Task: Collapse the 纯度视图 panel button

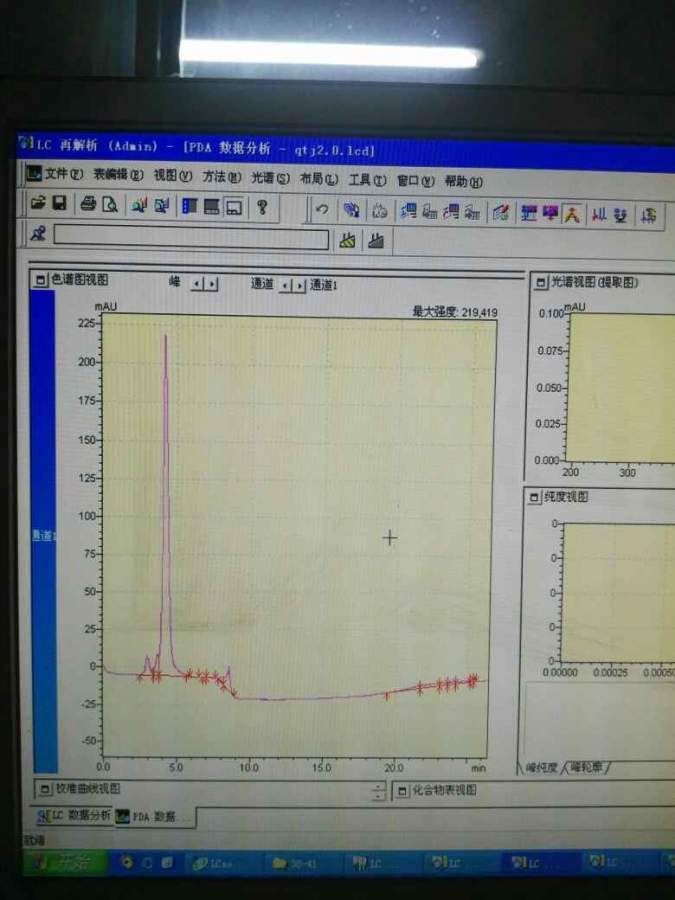Action: tap(534, 498)
